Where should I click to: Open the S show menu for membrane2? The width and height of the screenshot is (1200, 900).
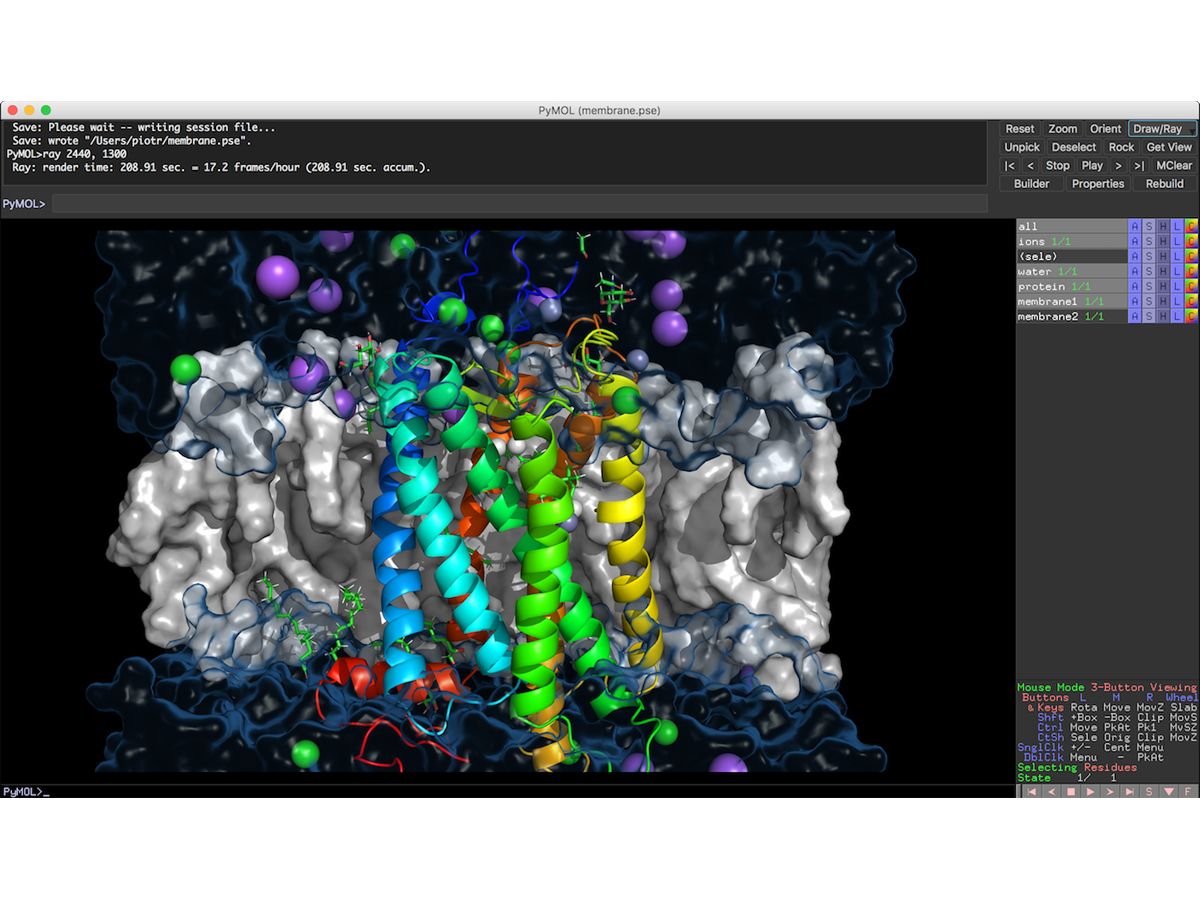(1148, 317)
